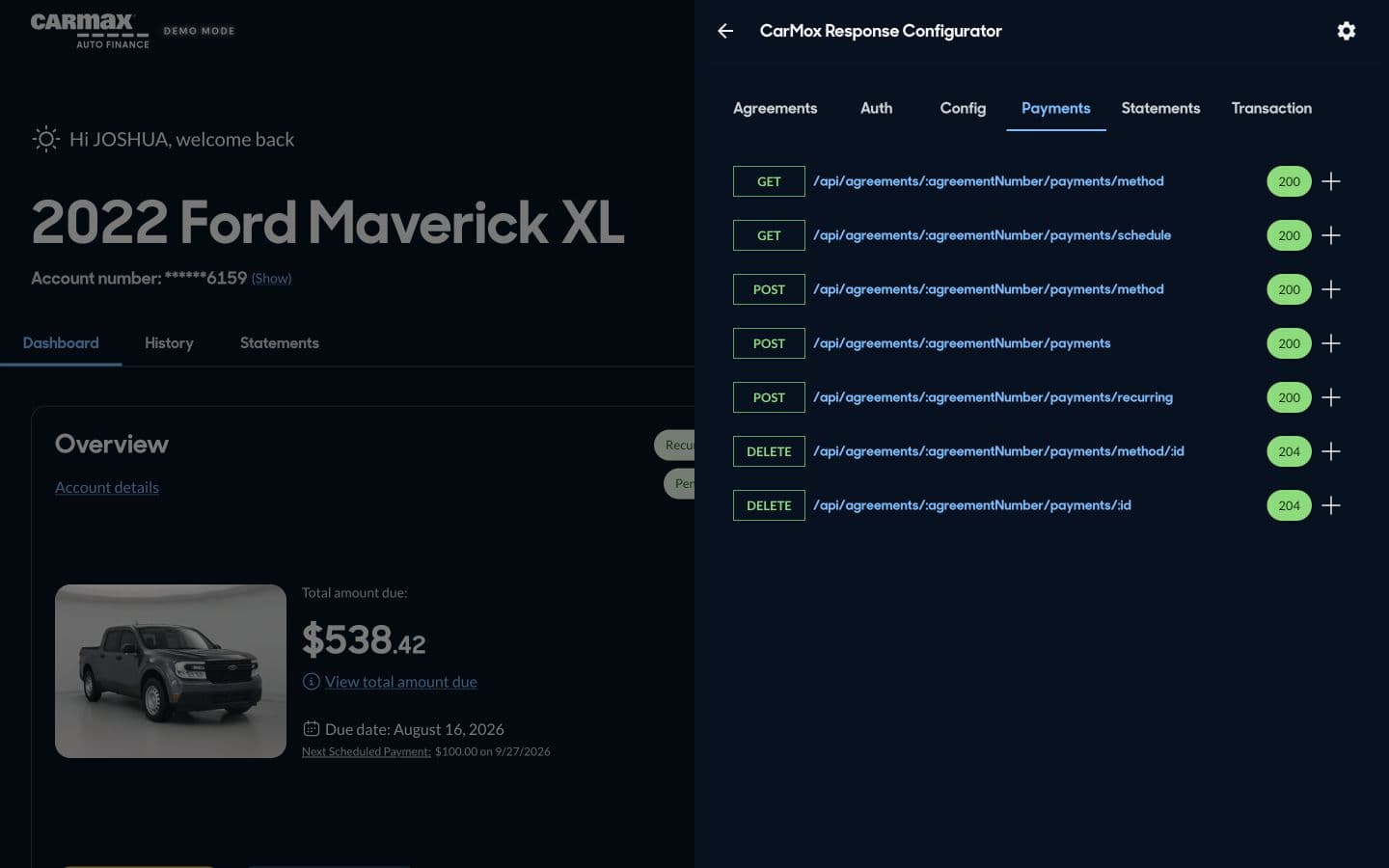Viewport: 1389px width, 868px height.
Task: Select the GET /payments/method endpoint path
Action: coord(989,181)
